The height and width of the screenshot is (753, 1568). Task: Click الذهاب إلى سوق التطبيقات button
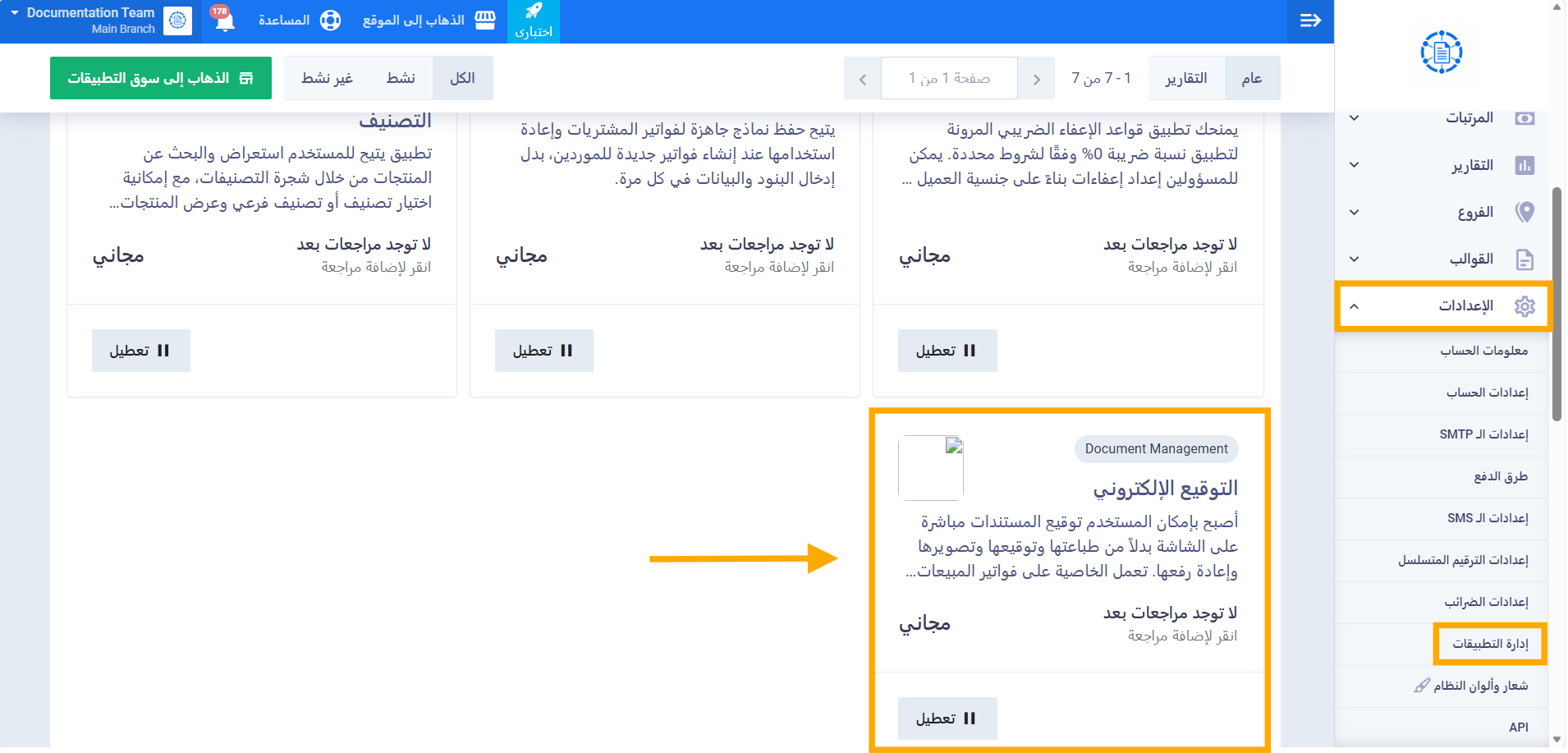(x=161, y=78)
